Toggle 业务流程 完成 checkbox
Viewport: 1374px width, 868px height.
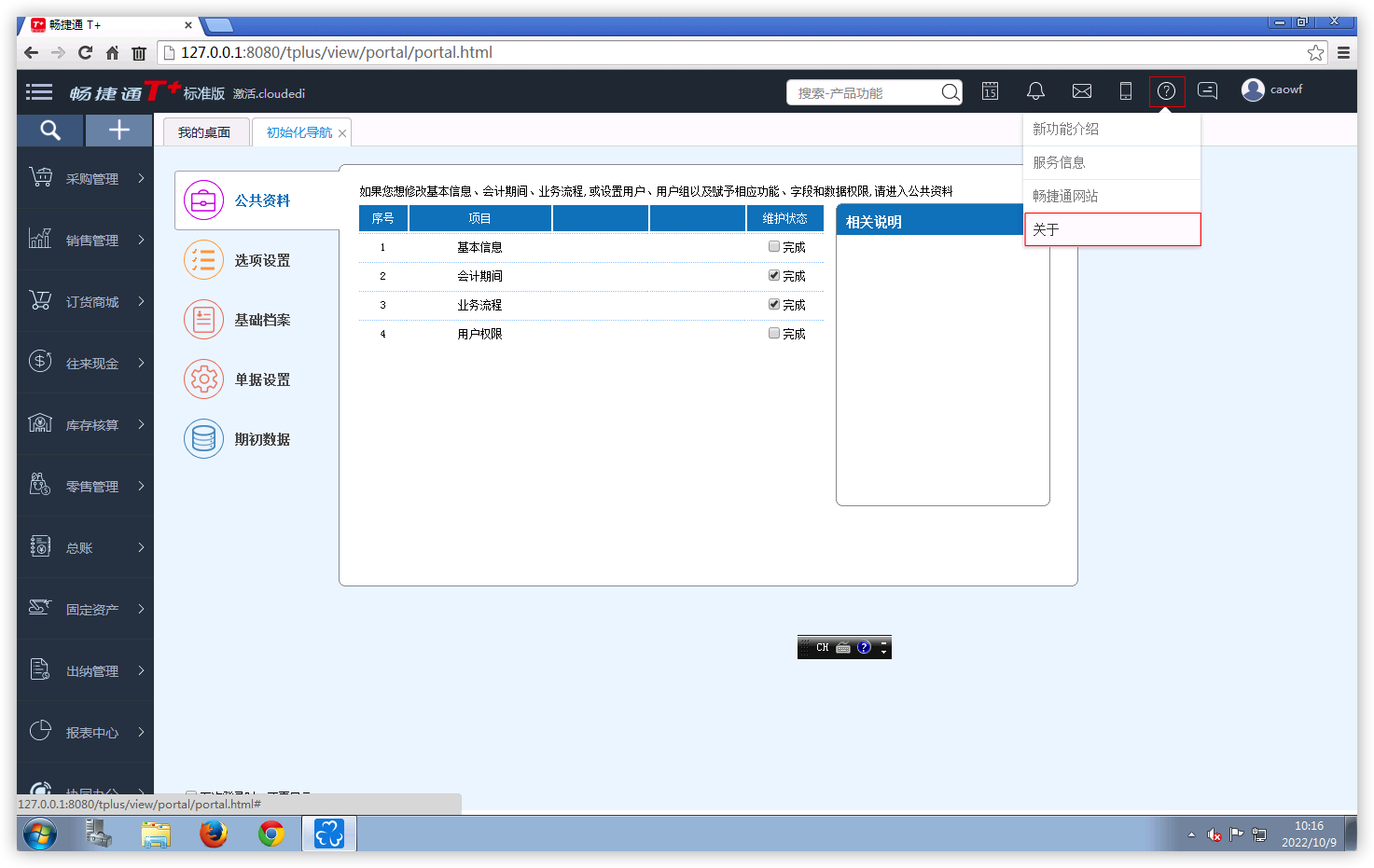pos(774,305)
